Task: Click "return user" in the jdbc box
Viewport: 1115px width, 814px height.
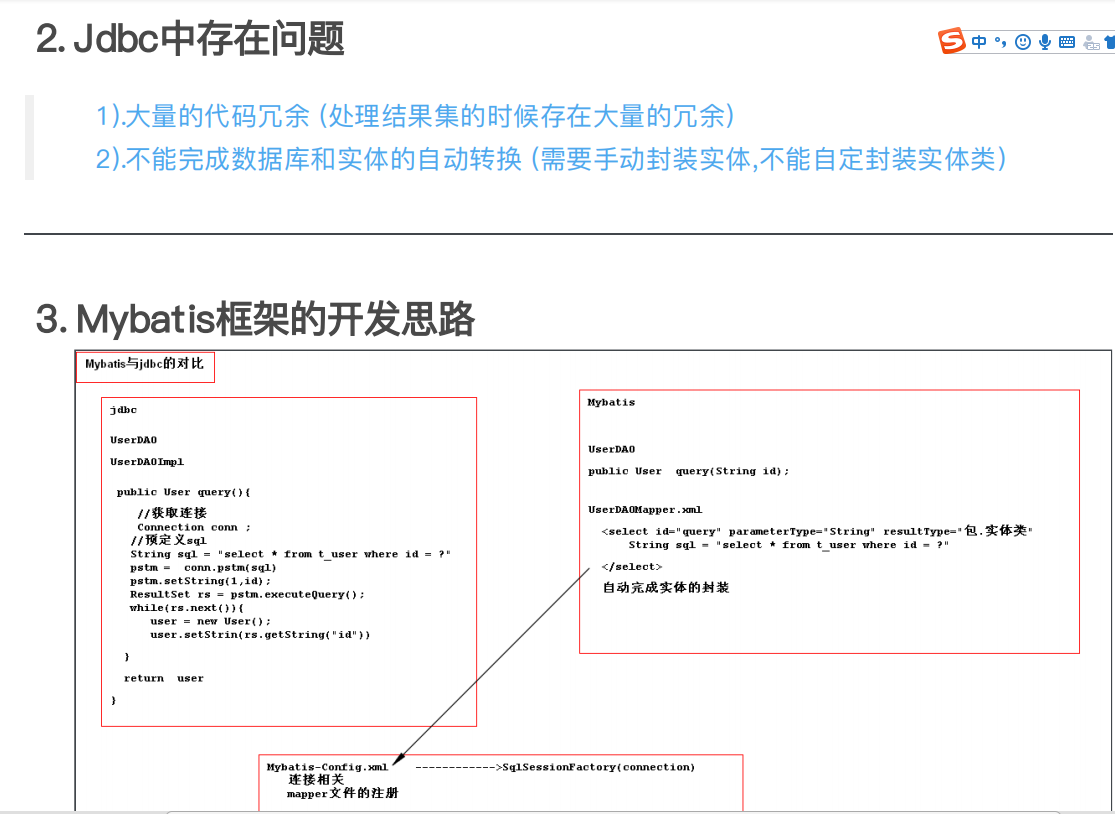Action: point(164,678)
